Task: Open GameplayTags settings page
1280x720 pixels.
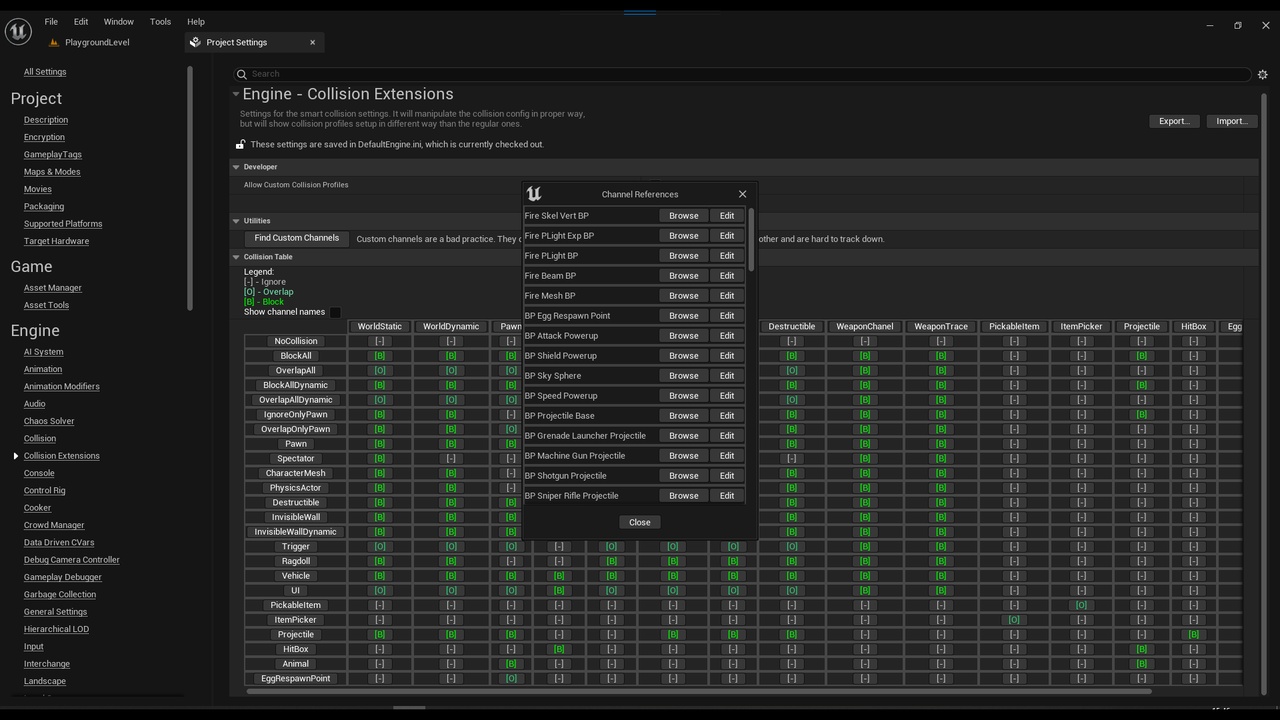Action: pos(53,155)
